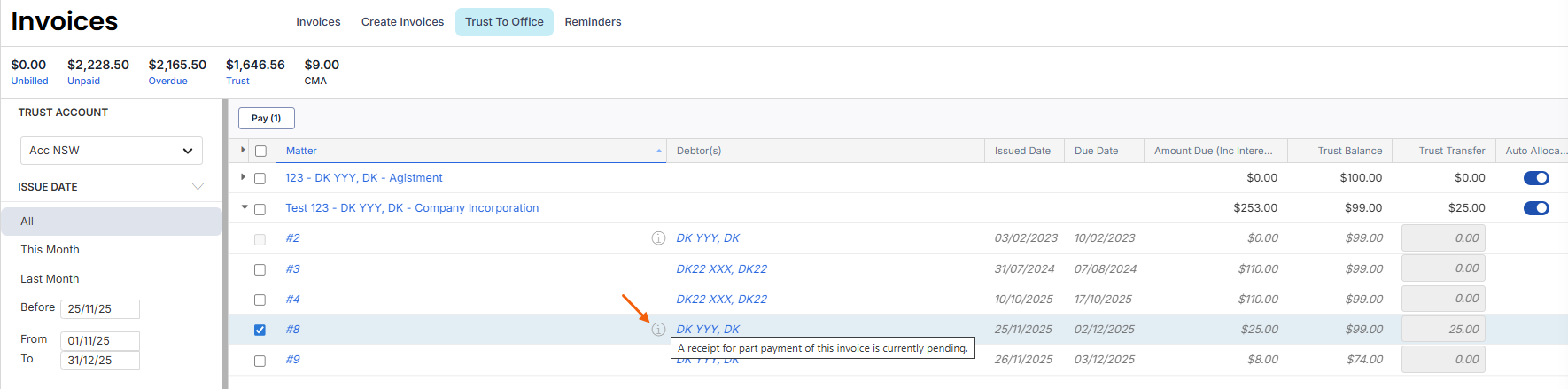Collapse the Issue Date filter section
The width and height of the screenshot is (1568, 389).
tap(198, 187)
